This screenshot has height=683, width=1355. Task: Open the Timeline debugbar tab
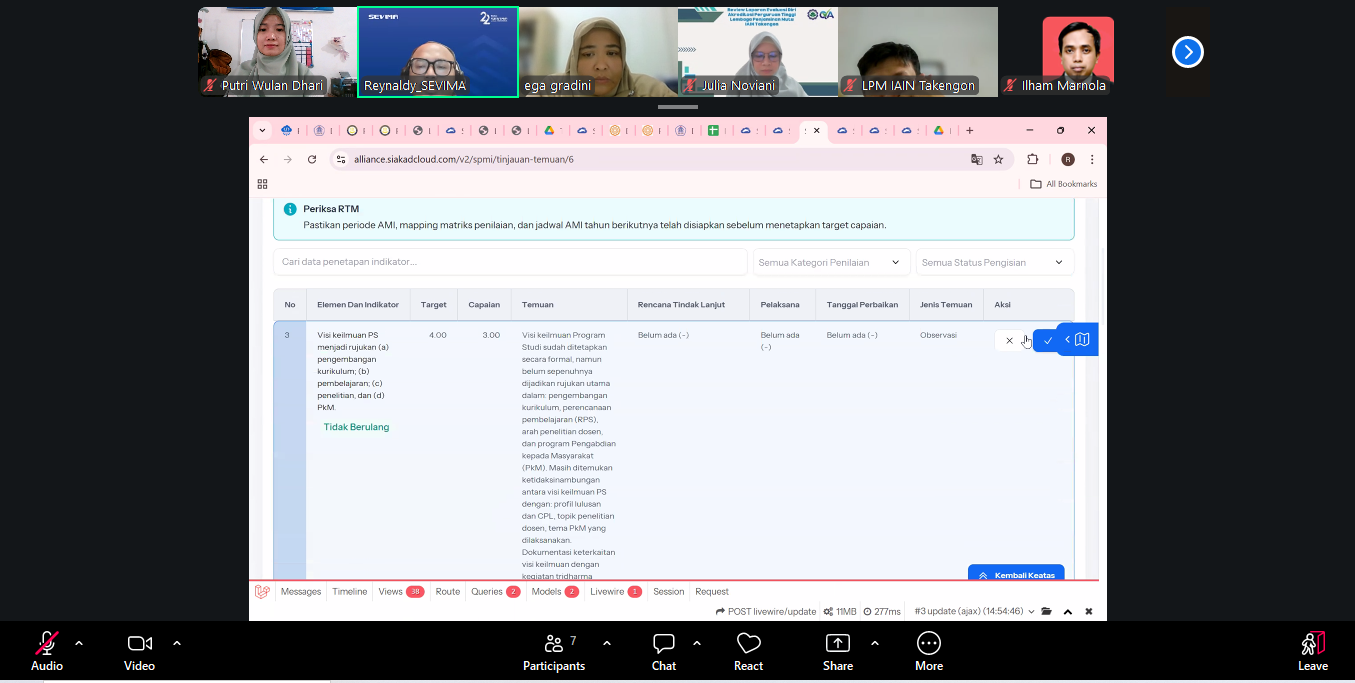coord(349,591)
